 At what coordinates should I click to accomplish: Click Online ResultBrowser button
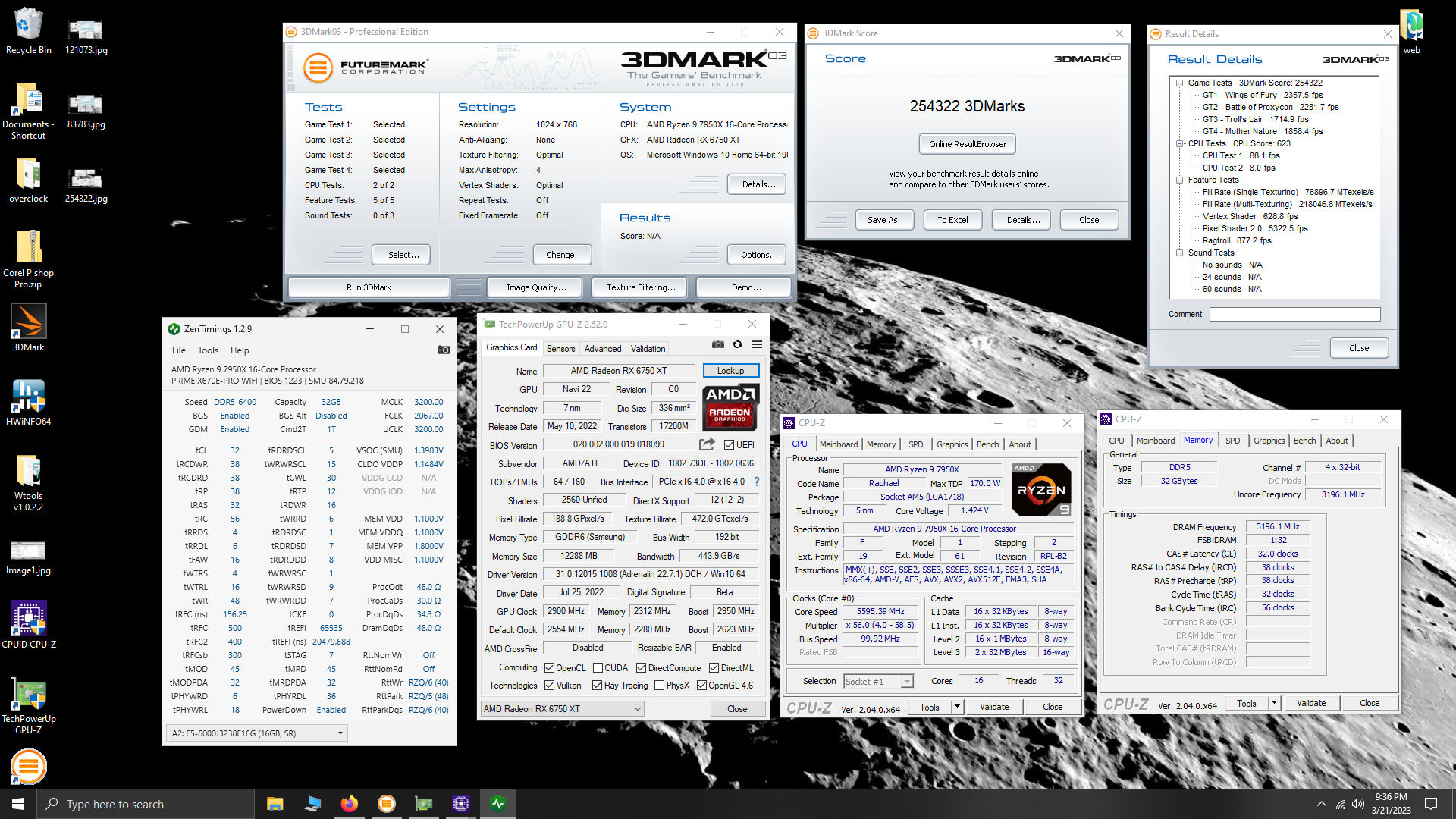(x=968, y=144)
